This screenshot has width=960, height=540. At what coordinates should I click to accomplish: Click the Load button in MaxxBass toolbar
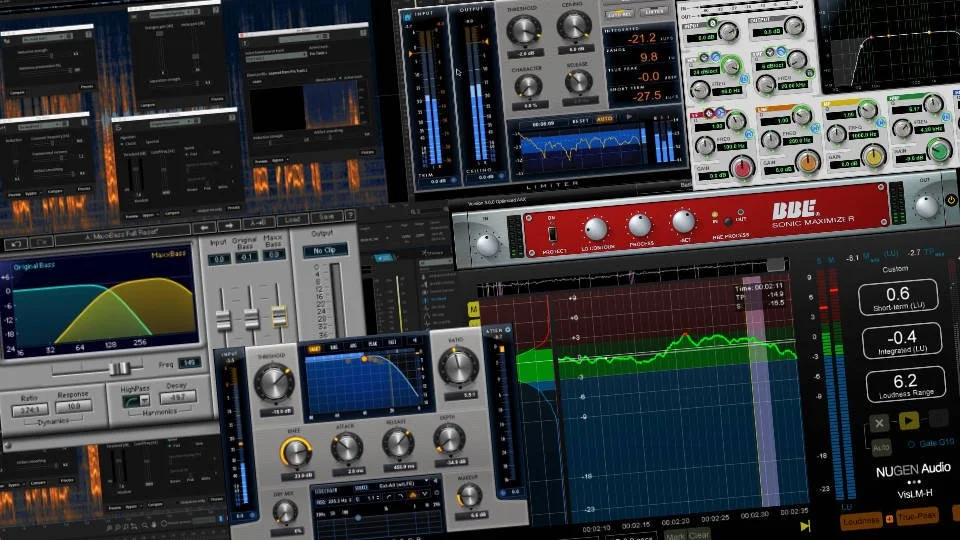(x=293, y=220)
